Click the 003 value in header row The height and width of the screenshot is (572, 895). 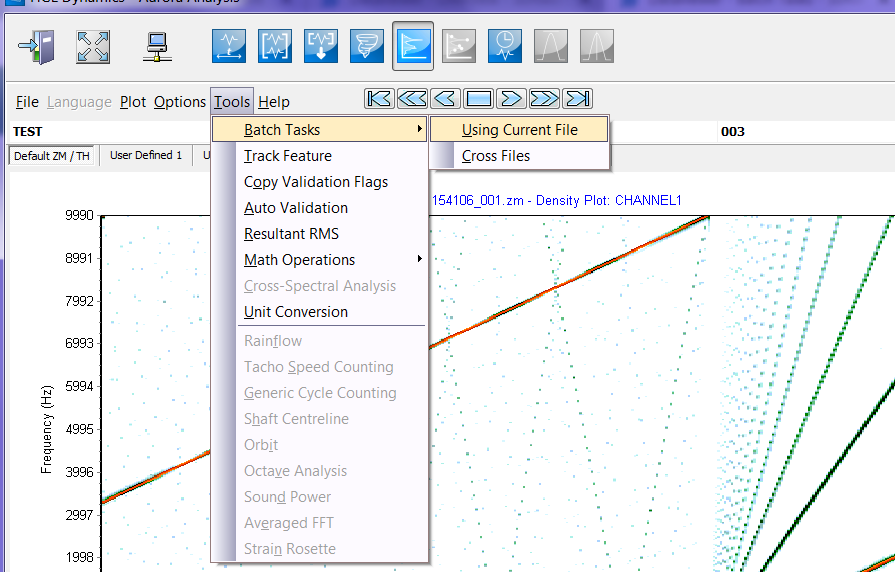point(733,132)
